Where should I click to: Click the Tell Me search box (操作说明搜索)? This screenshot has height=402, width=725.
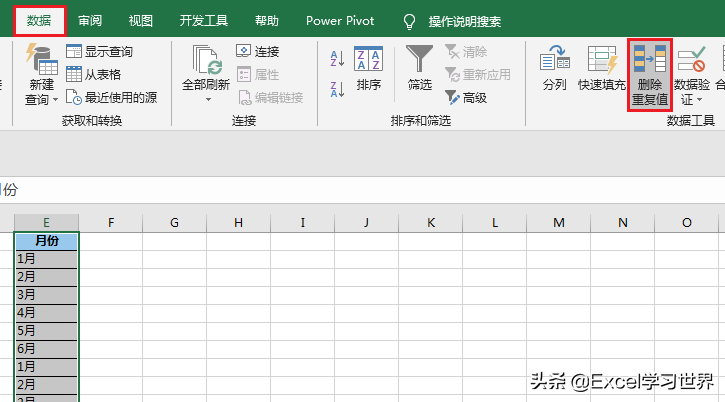click(465, 21)
